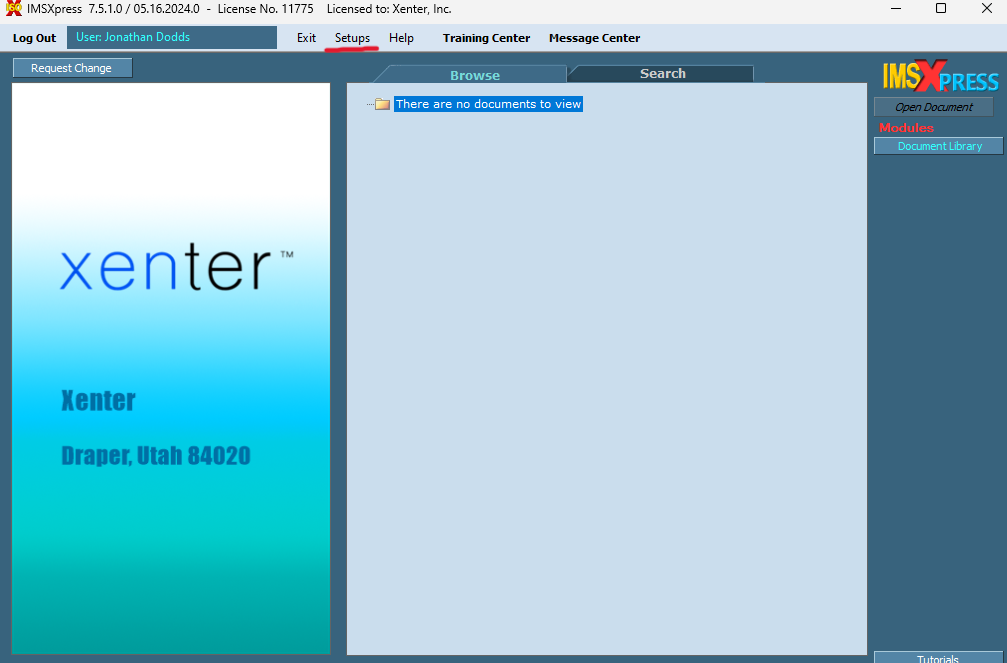Maximize the IMSXpress window

pos(941,9)
